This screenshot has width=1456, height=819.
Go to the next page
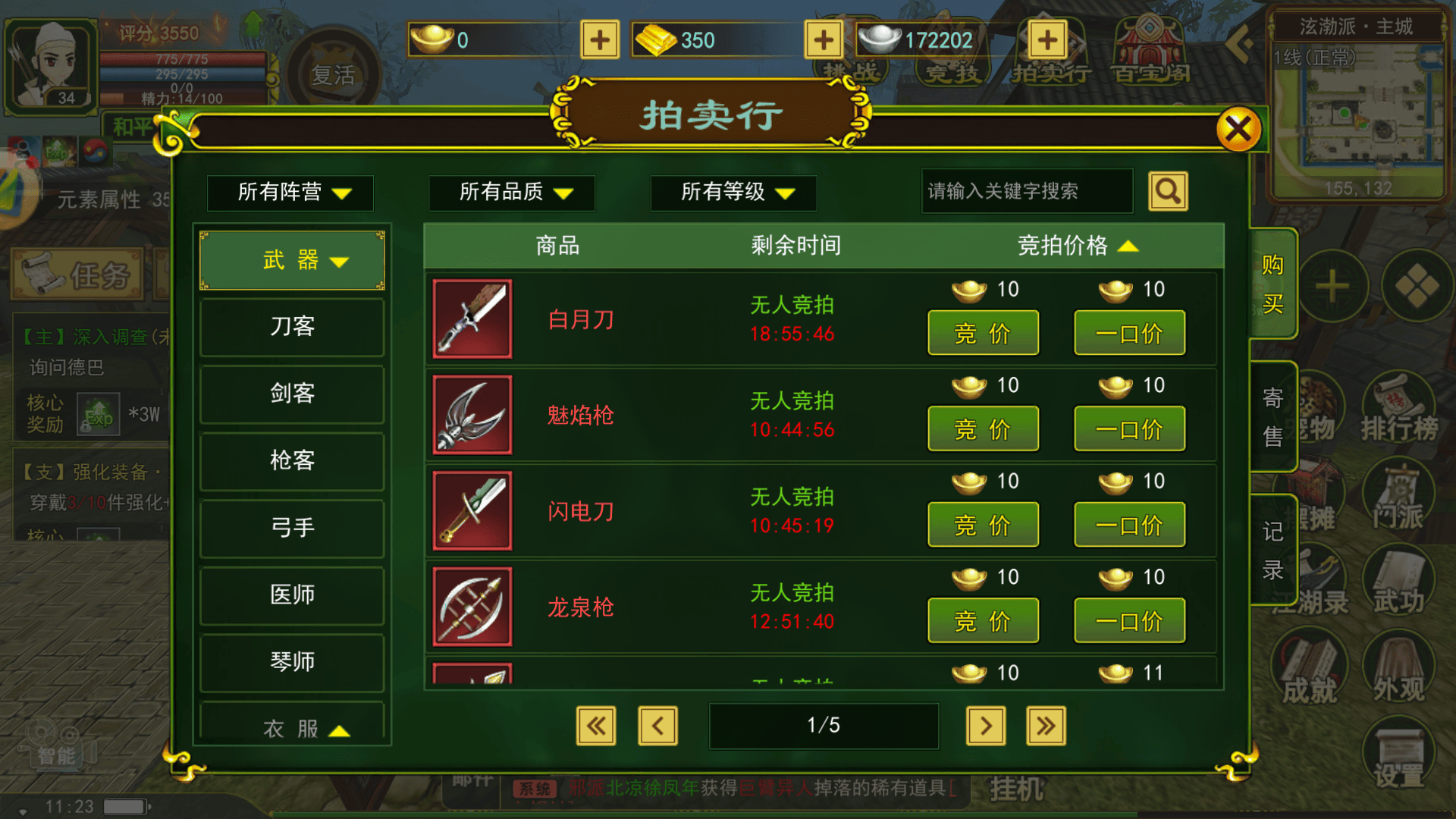[986, 726]
